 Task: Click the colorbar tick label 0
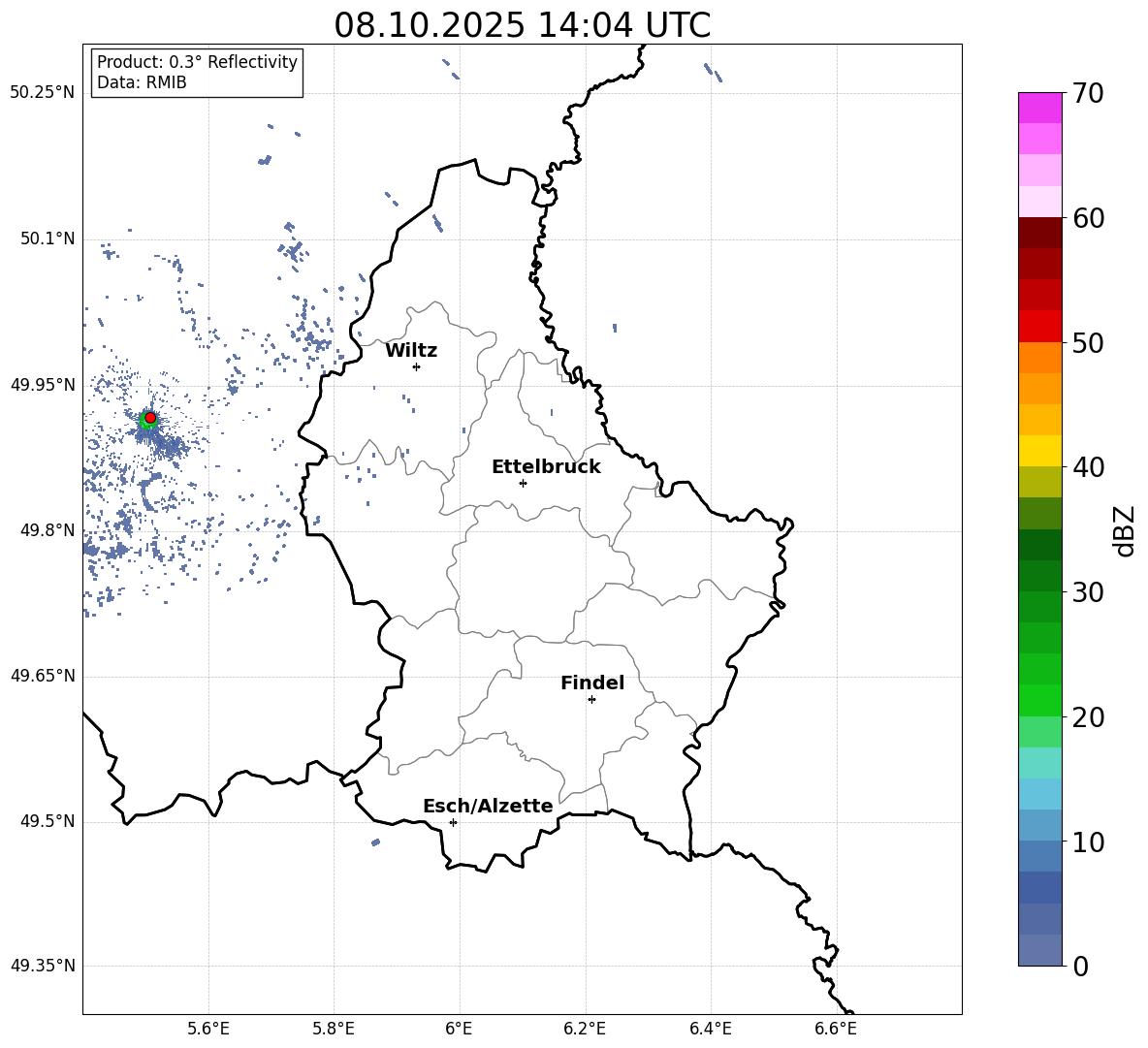pyautogui.click(x=1081, y=967)
